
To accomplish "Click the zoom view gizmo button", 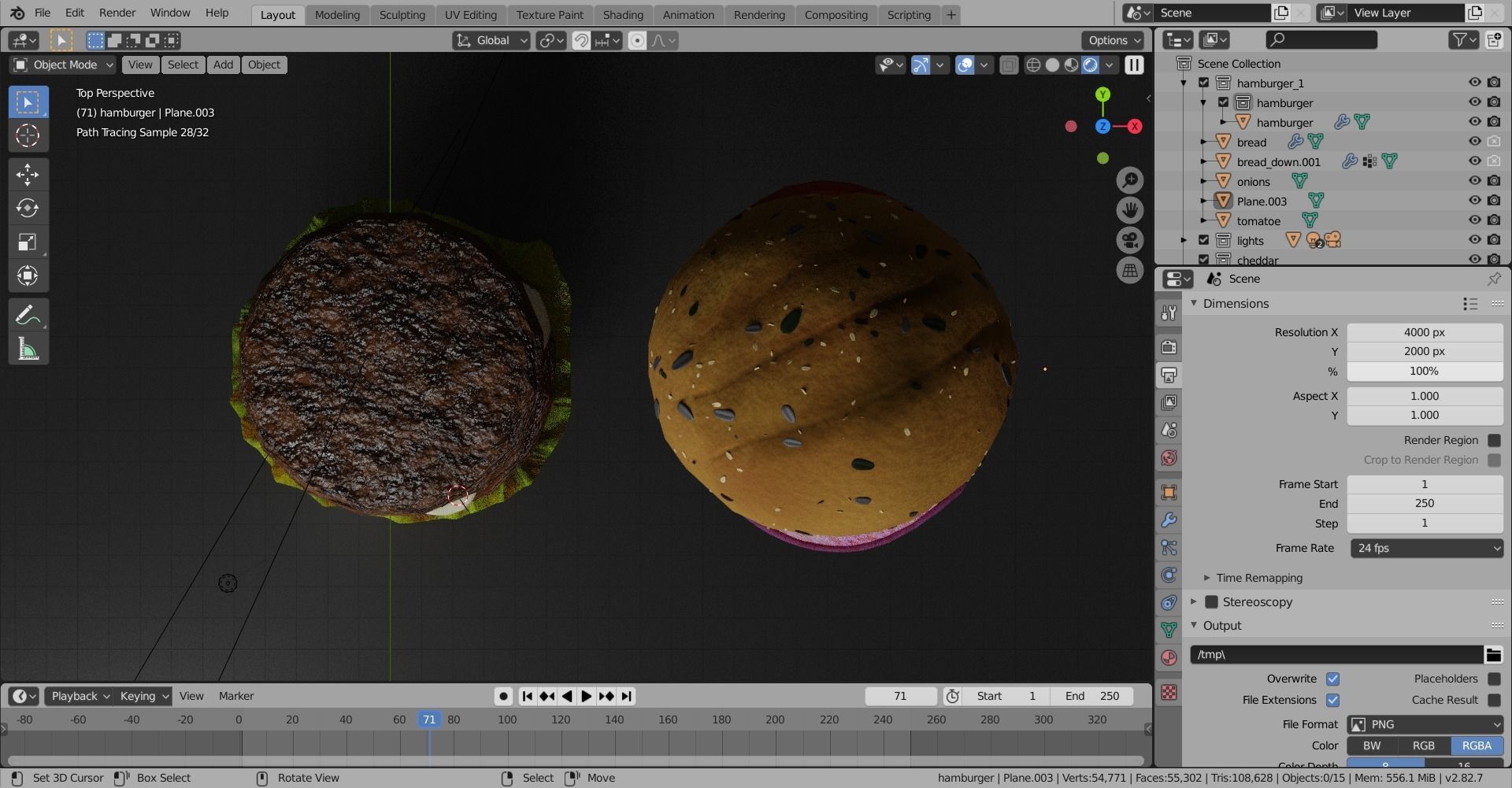I will pos(1130,180).
